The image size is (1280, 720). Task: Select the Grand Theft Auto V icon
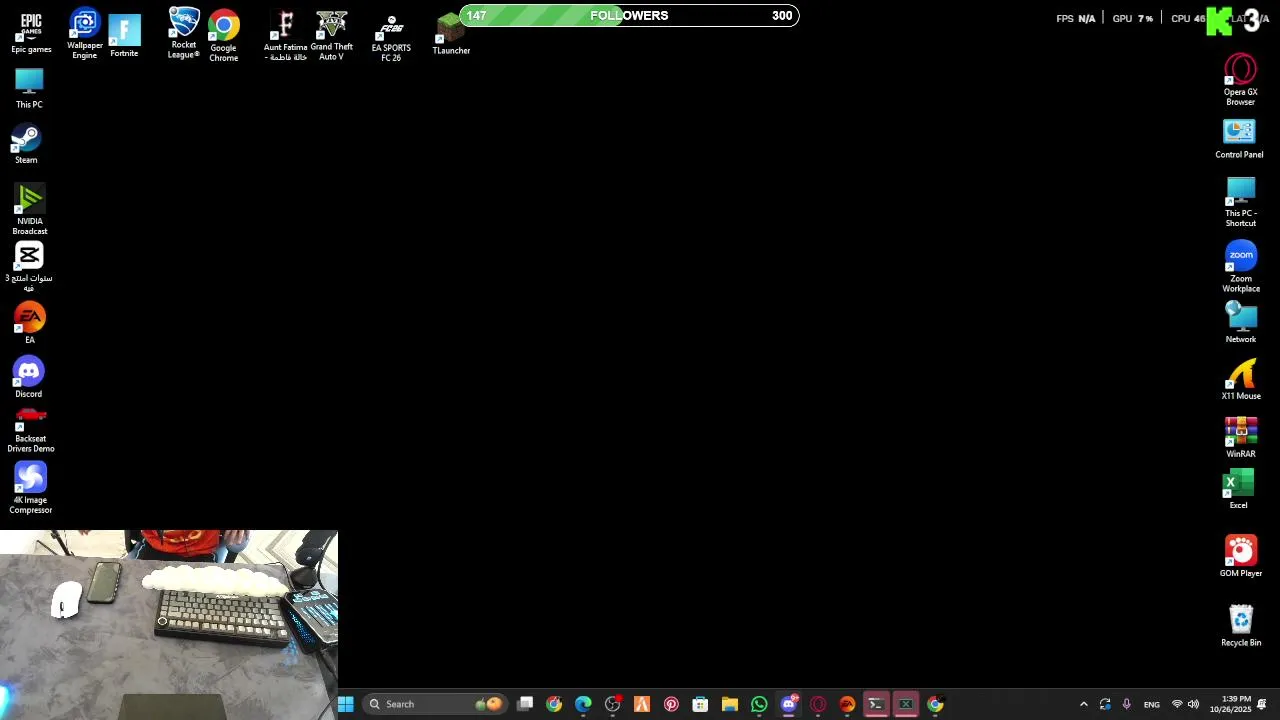tap(331, 36)
